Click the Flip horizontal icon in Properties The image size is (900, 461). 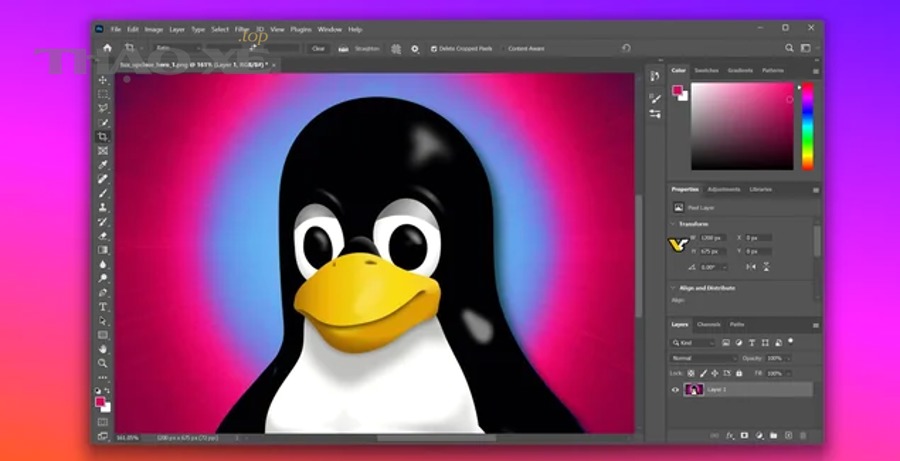(x=751, y=267)
